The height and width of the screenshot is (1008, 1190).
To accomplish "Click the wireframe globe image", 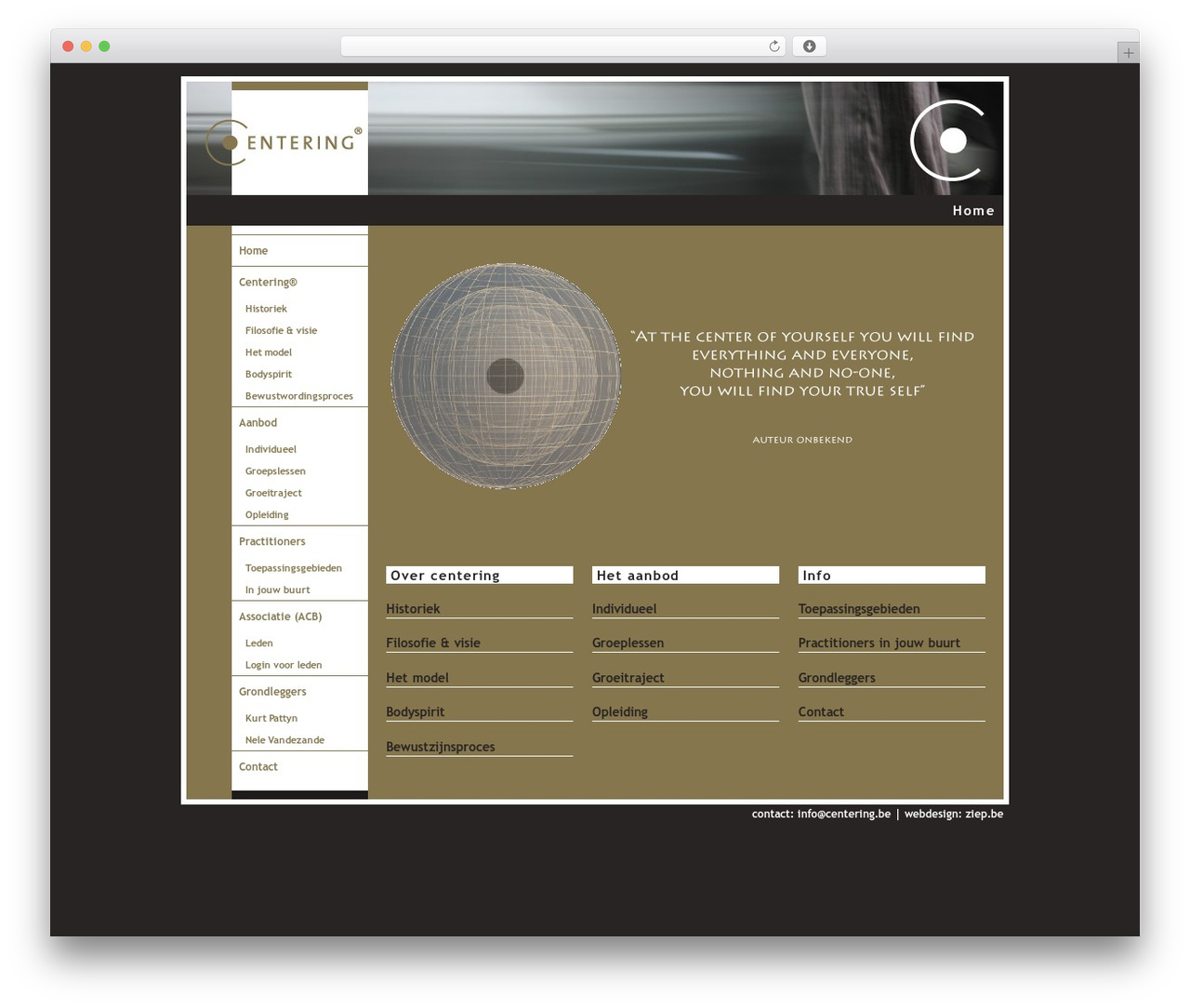I will coord(506,376).
